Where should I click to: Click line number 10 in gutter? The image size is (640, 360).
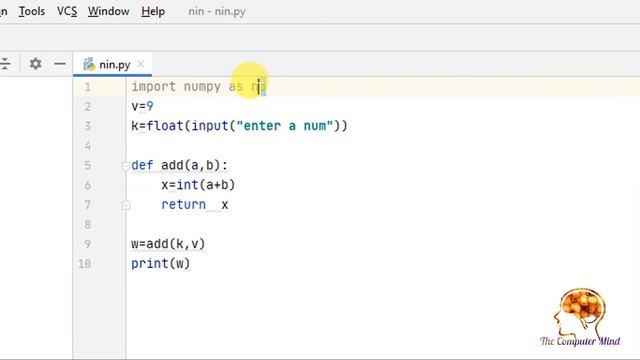pyautogui.click(x=84, y=264)
